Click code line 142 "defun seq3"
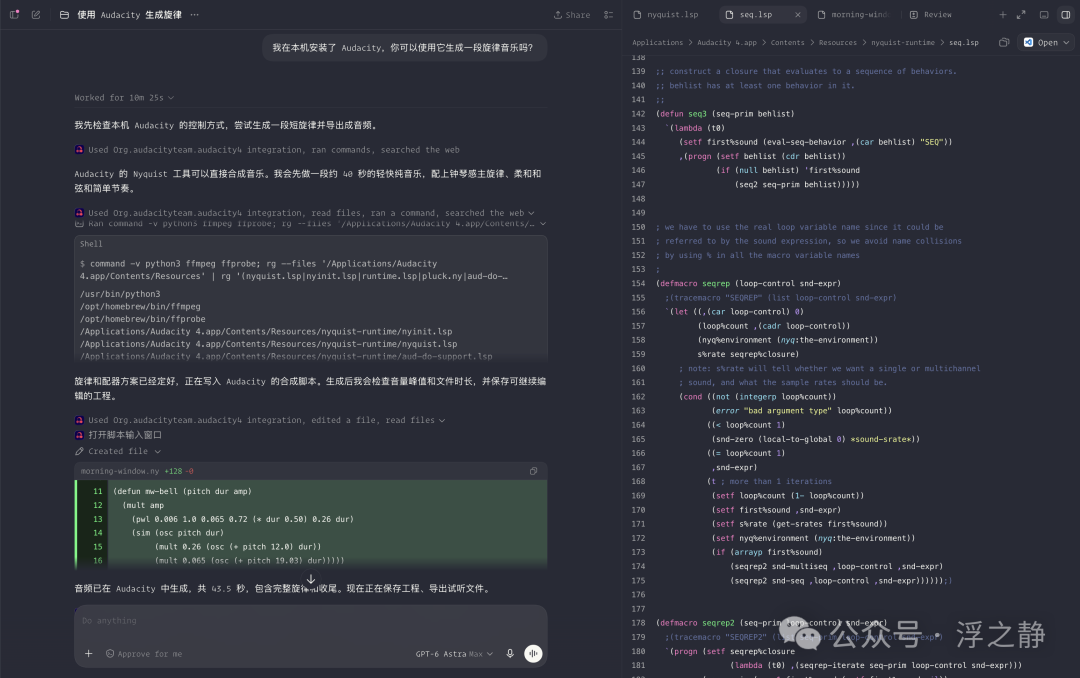This screenshot has height=678, width=1080. tap(725, 114)
